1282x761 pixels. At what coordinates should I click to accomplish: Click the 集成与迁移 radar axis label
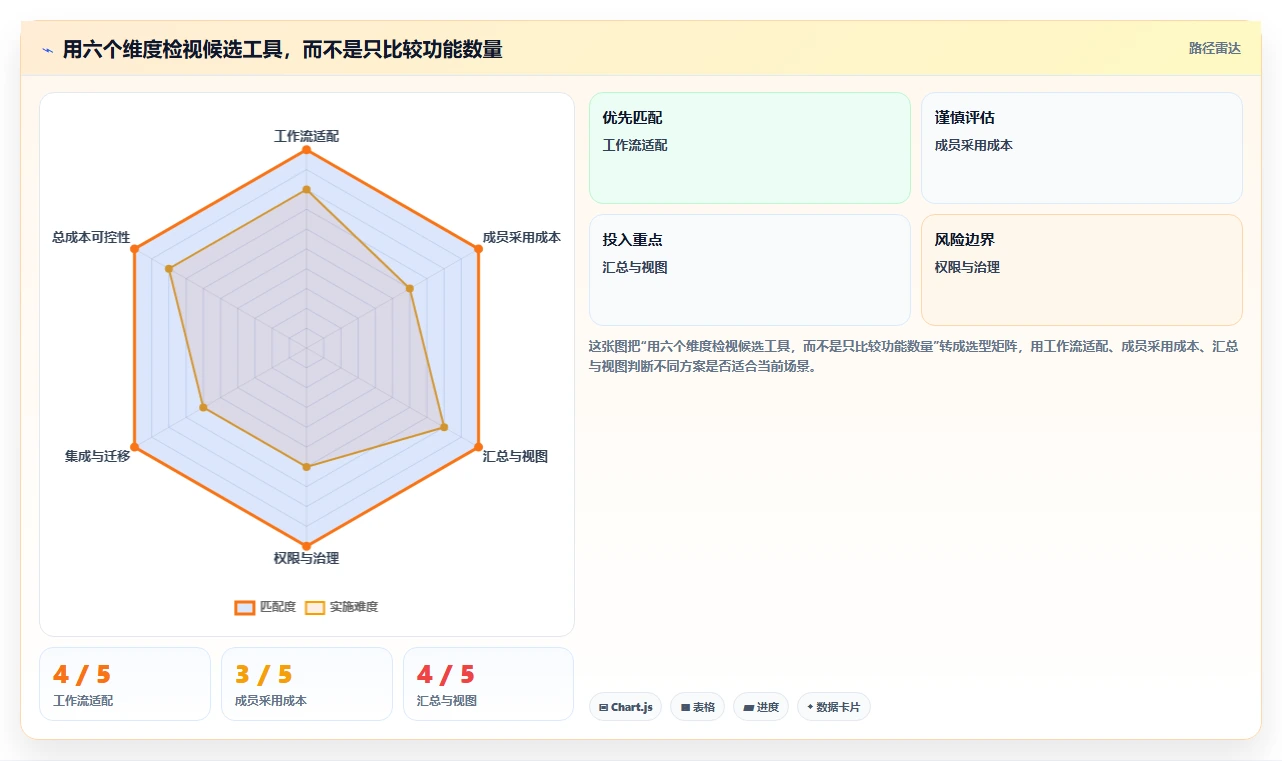coord(98,456)
